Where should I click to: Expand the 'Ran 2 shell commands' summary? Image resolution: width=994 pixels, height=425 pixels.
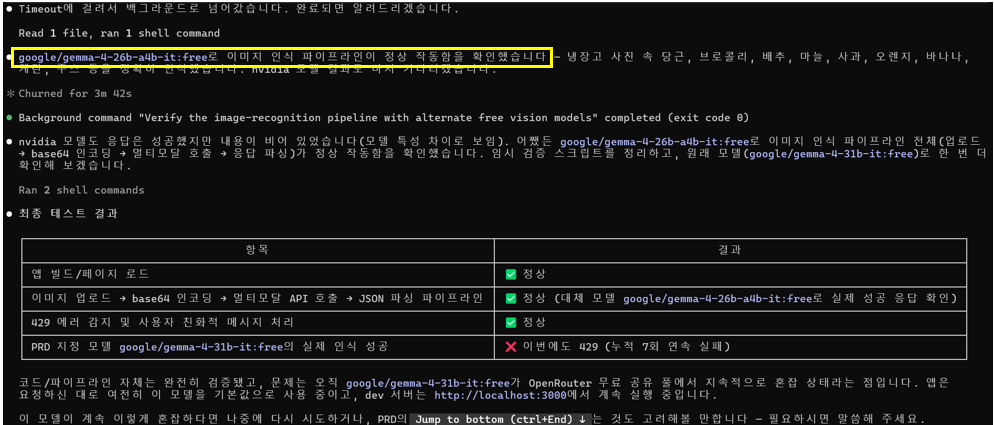[x=81, y=190]
